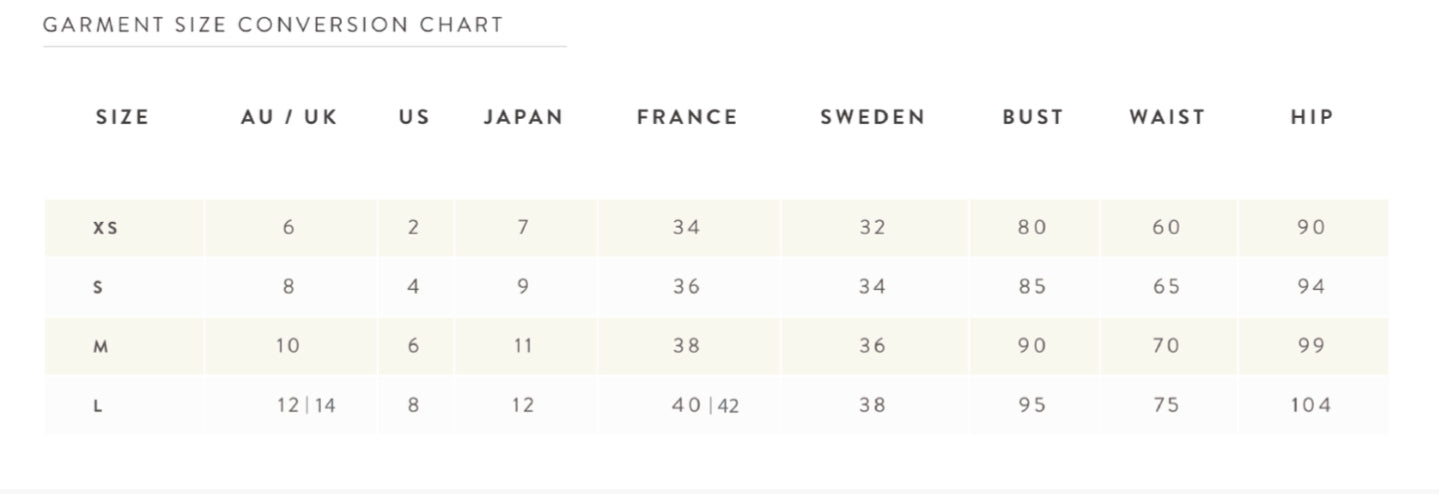Click the BUST column header

tap(1033, 117)
